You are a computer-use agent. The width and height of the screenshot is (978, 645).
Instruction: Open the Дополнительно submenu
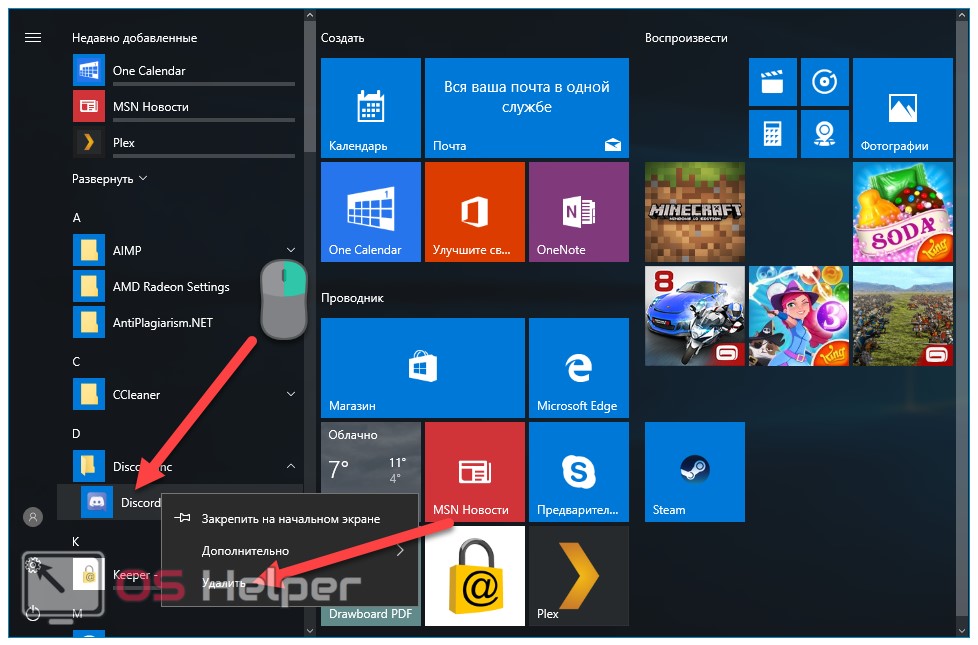[x=245, y=551]
